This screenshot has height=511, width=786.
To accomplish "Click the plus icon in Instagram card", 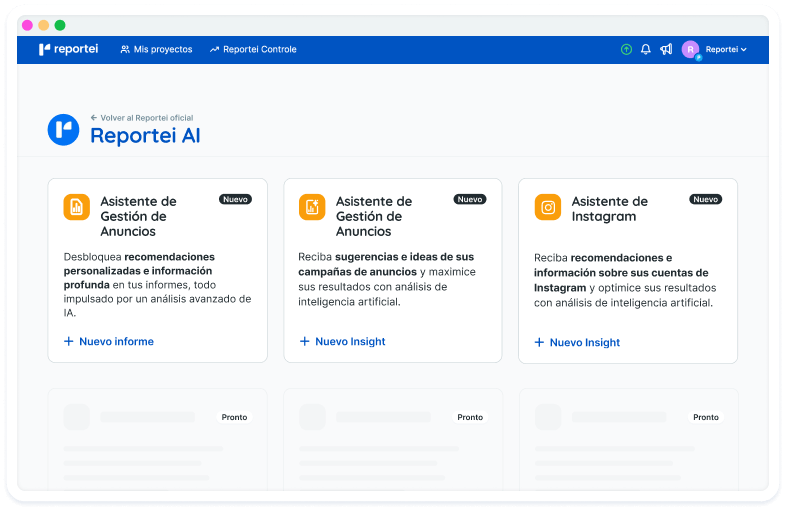I will [539, 343].
